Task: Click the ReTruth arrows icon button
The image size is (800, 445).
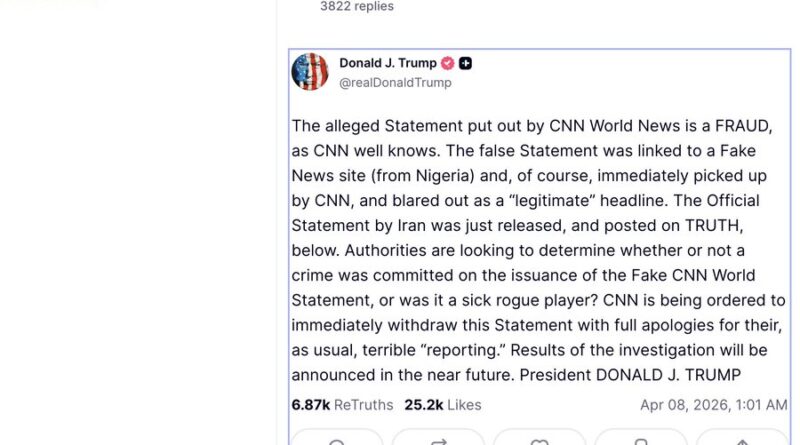Action: (438, 441)
